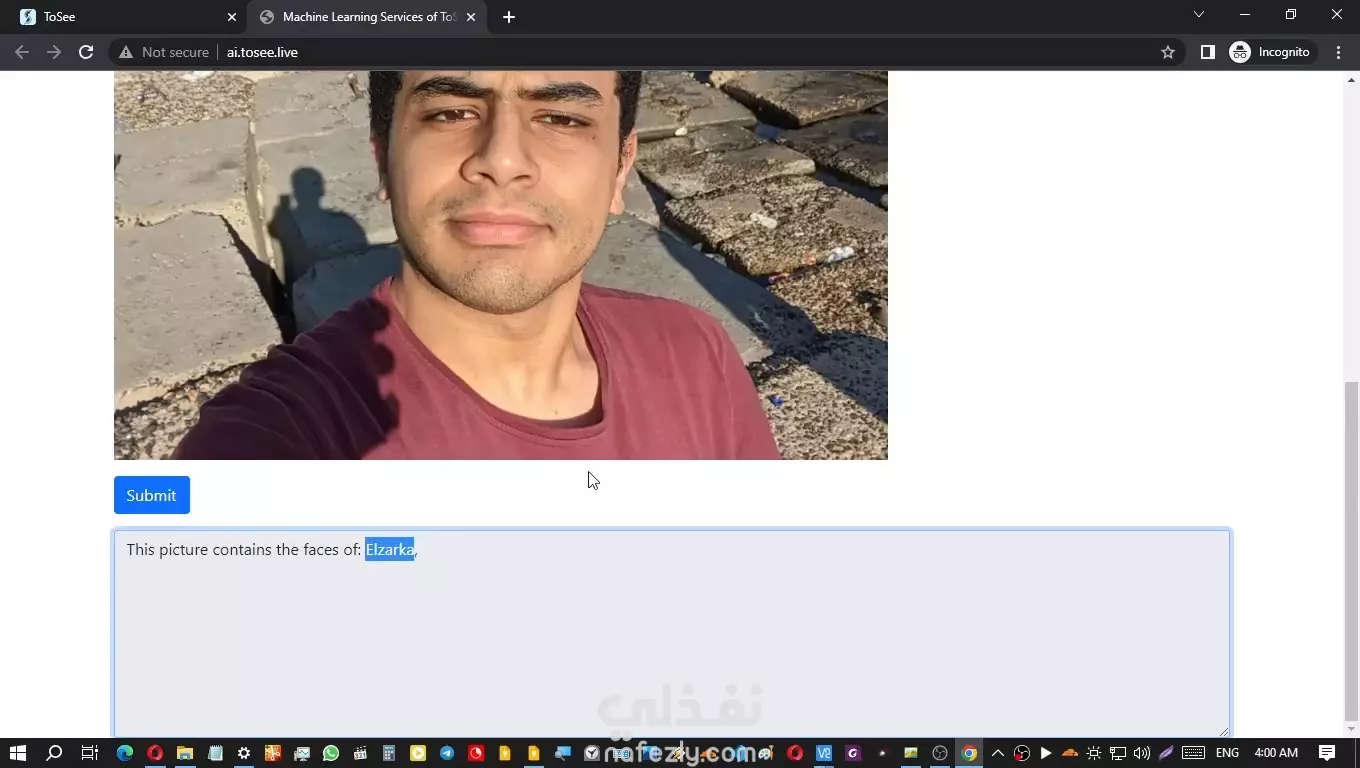Expand the tab search dropdown
Screen dimensions: 1360x768
(x=1199, y=15)
